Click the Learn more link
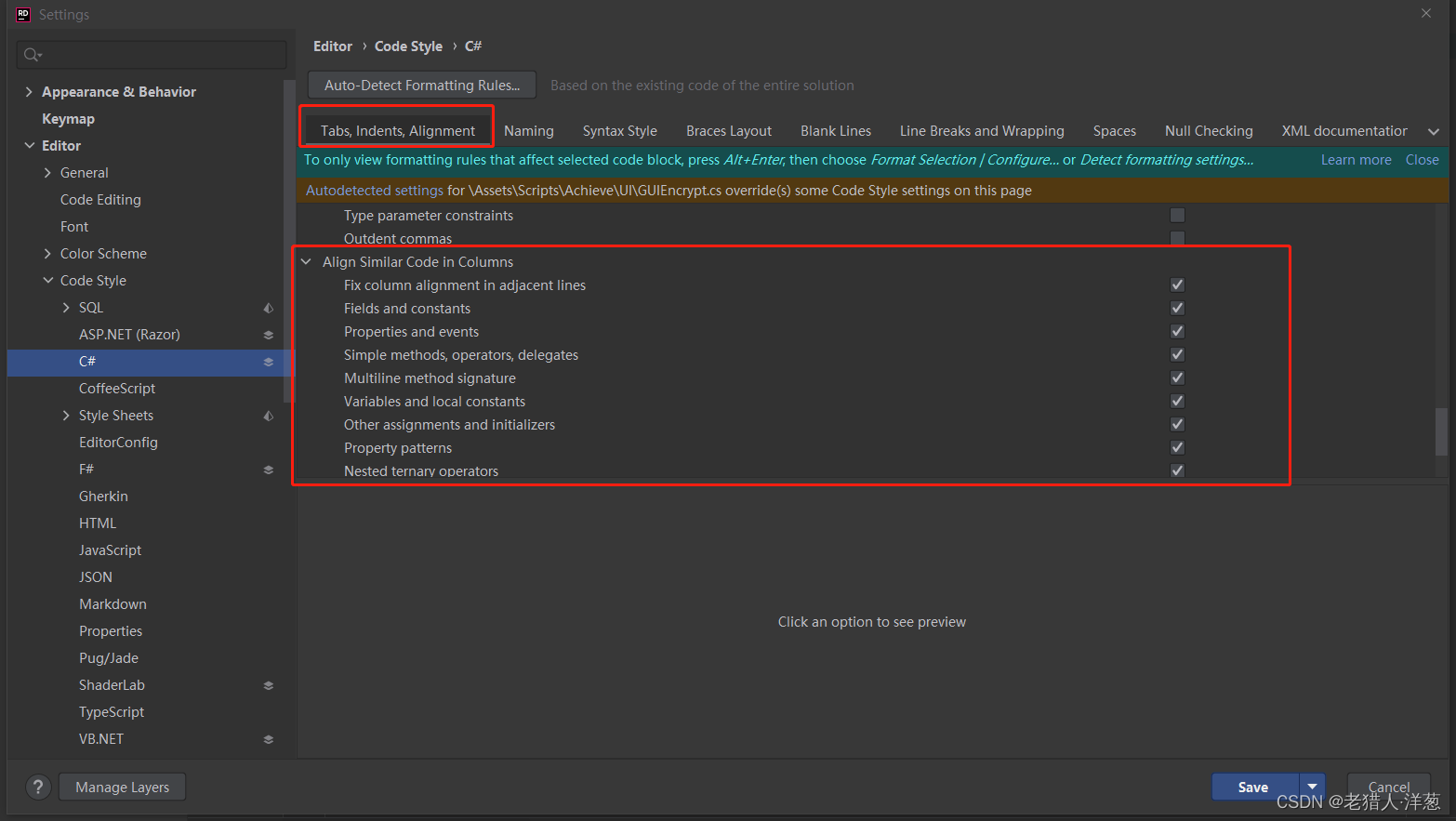This screenshot has height=821, width=1456. [x=1356, y=160]
